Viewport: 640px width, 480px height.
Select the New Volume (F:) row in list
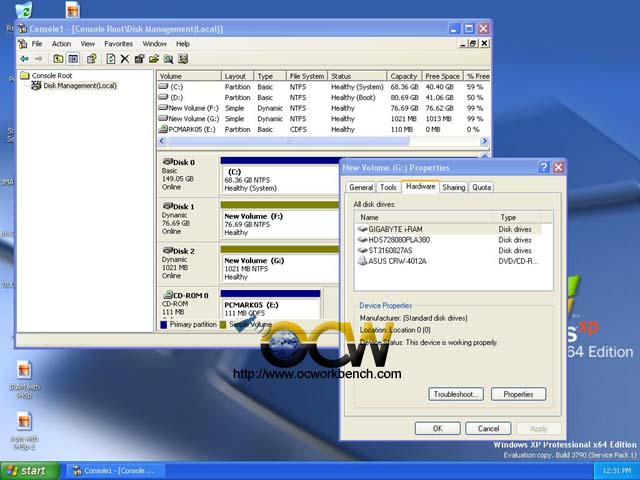click(323, 108)
